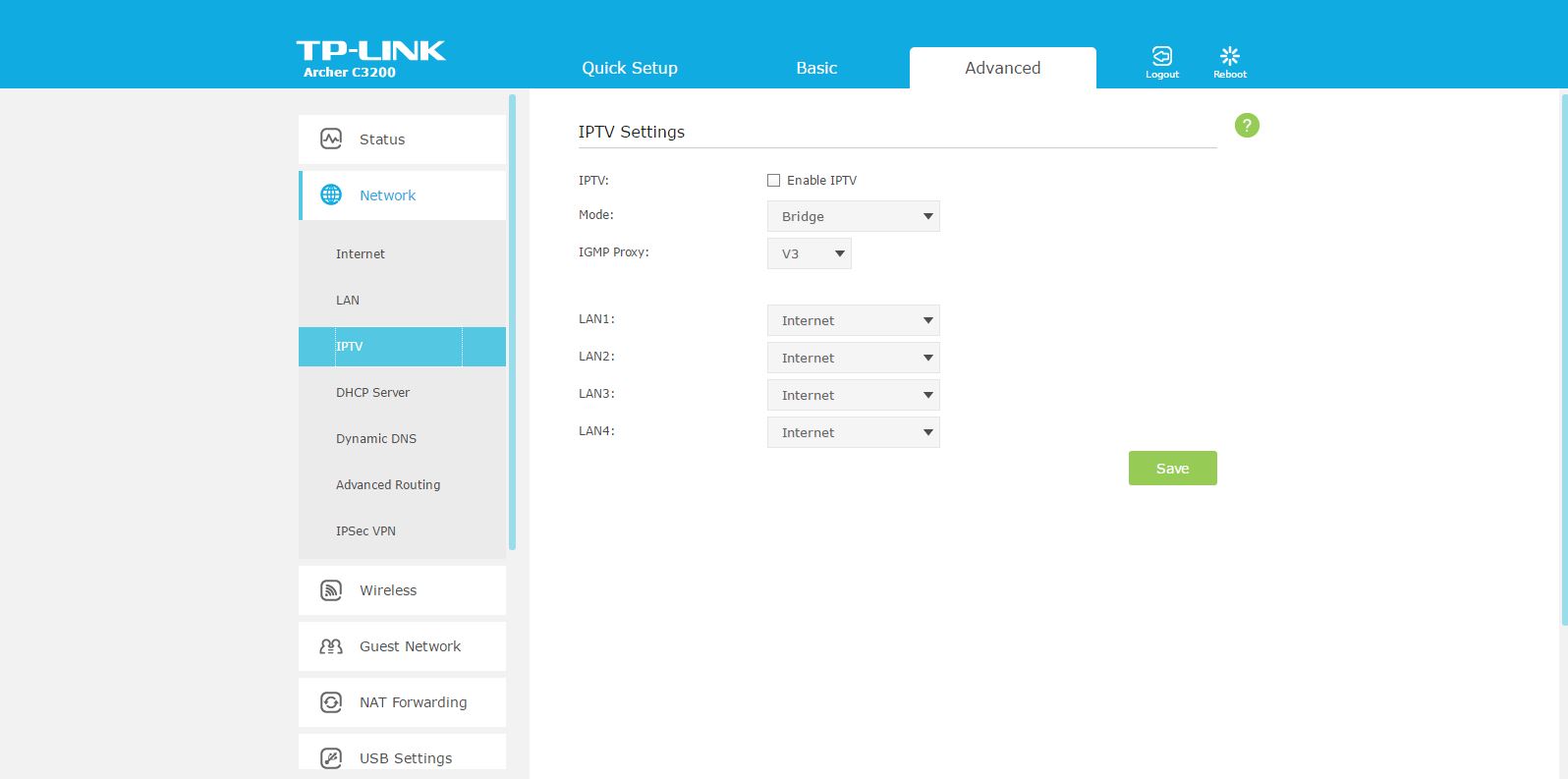Viewport: 1568px width, 779px height.
Task: Select the IPTV submenu item
Action: (x=402, y=347)
